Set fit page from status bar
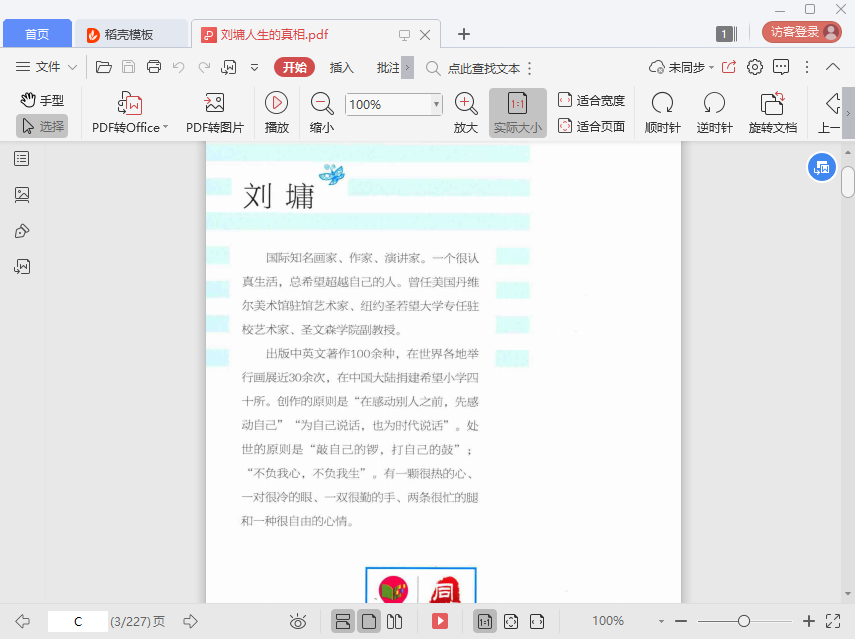This screenshot has height=639, width=855. 511,621
